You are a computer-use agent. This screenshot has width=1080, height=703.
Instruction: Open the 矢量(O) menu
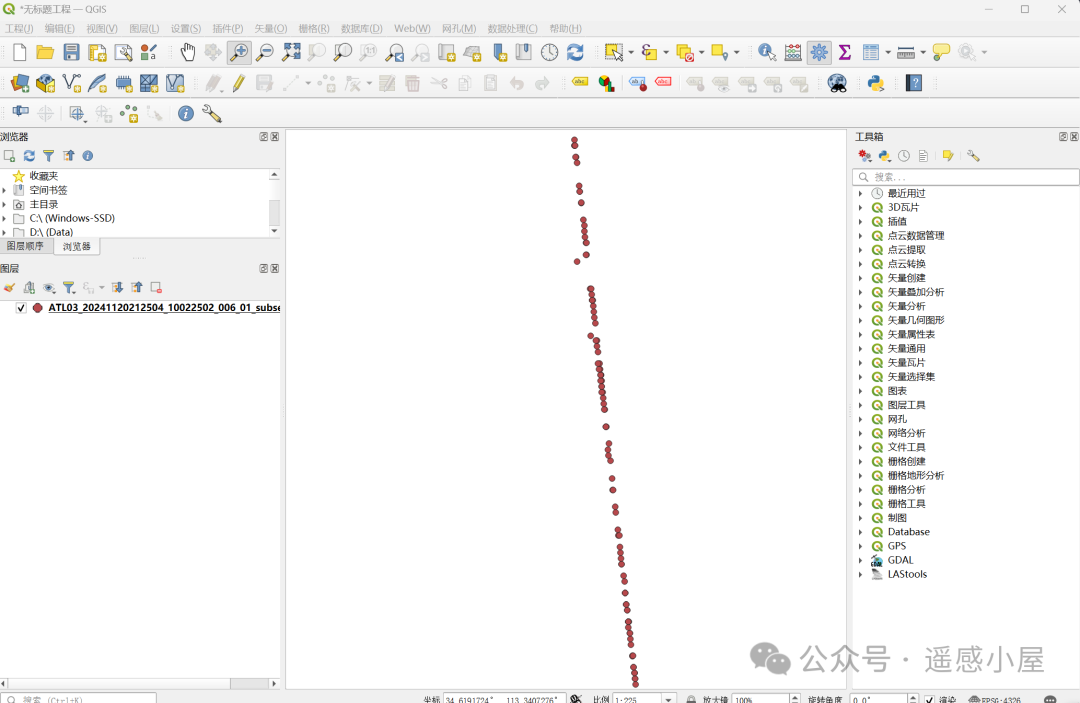[x=271, y=28]
